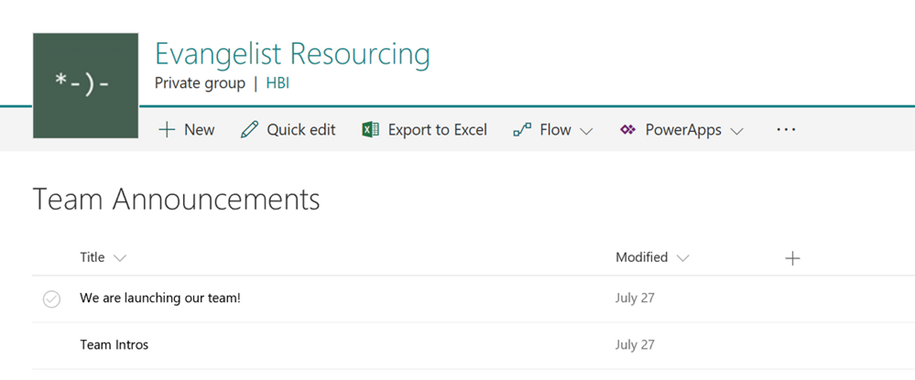Screen dimensions: 915x380
Task: Click the purple PowerApps icon
Action: (x=627, y=130)
